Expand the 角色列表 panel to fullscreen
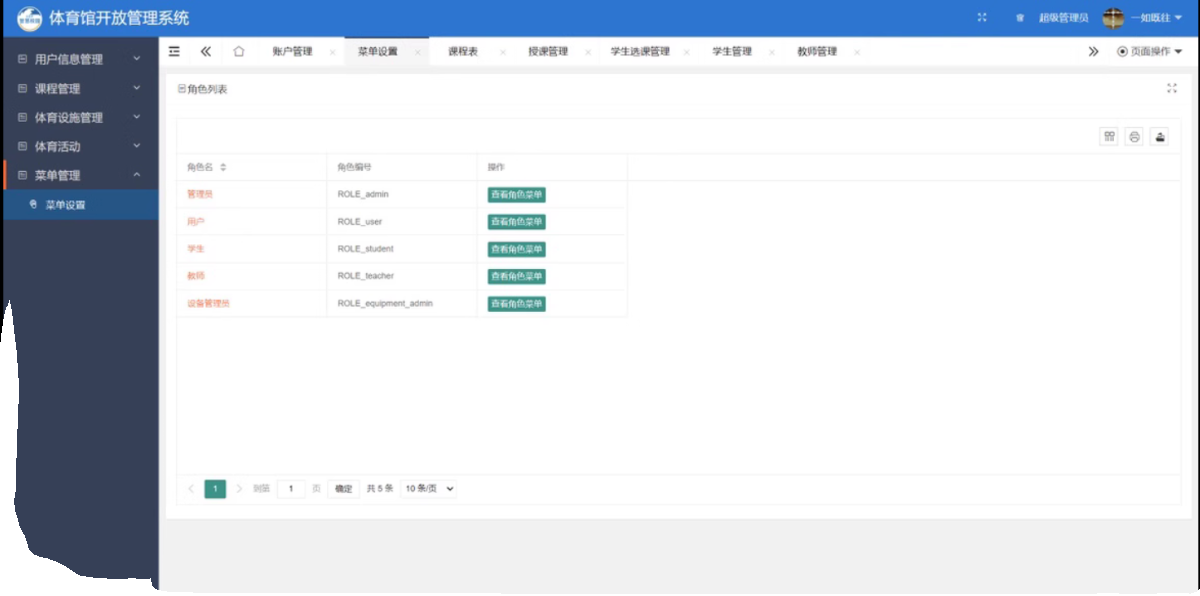Screen dimensions: 1200x596 pos(1172,88)
